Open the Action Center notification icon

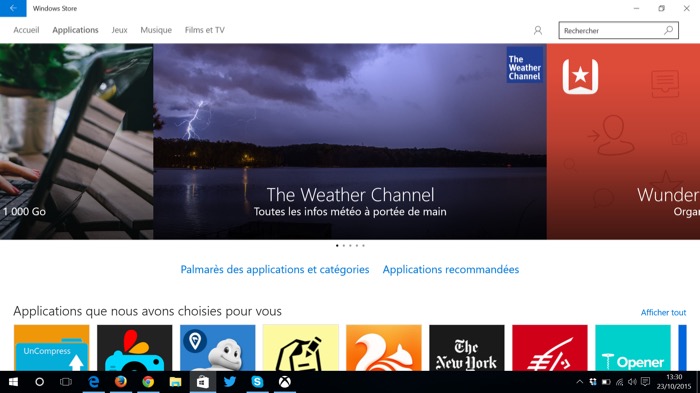tap(646, 382)
